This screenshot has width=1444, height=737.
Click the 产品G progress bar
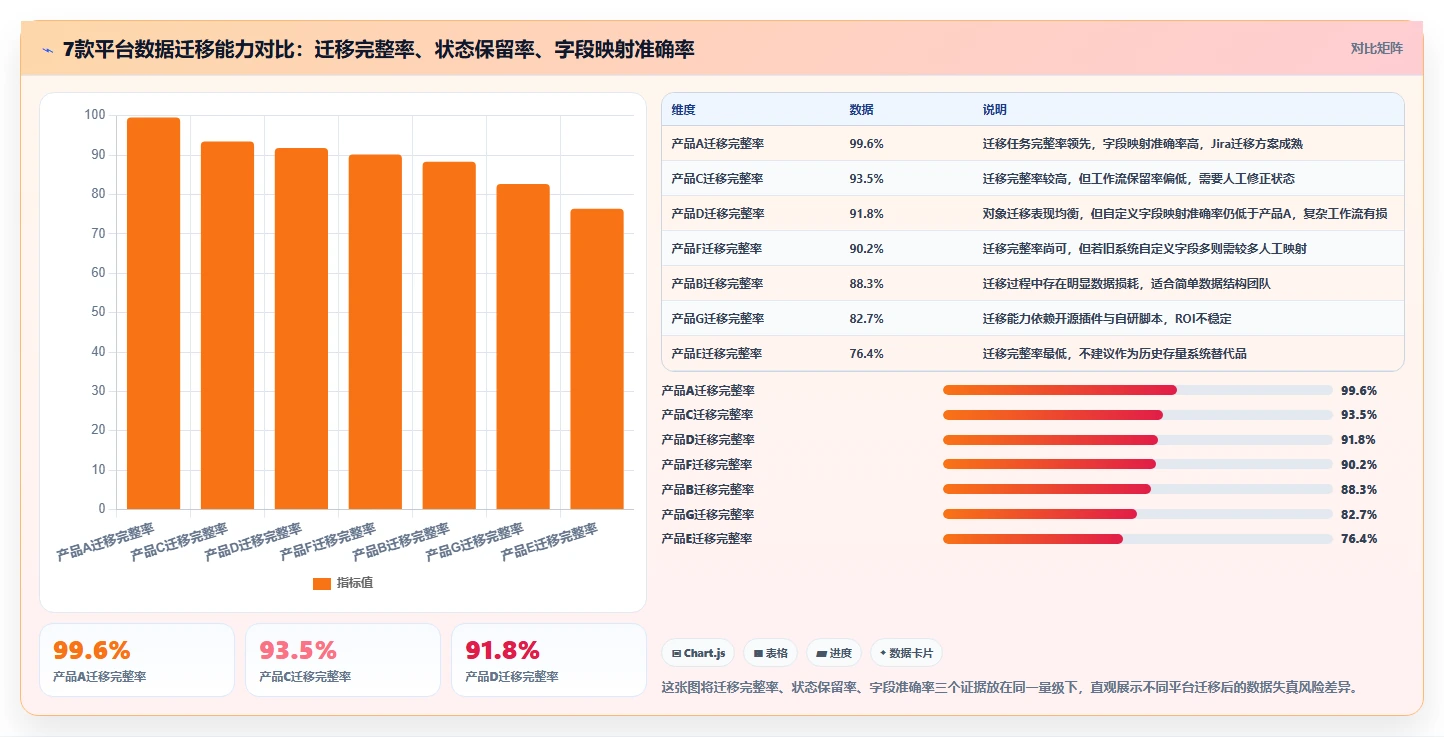tap(1137, 514)
